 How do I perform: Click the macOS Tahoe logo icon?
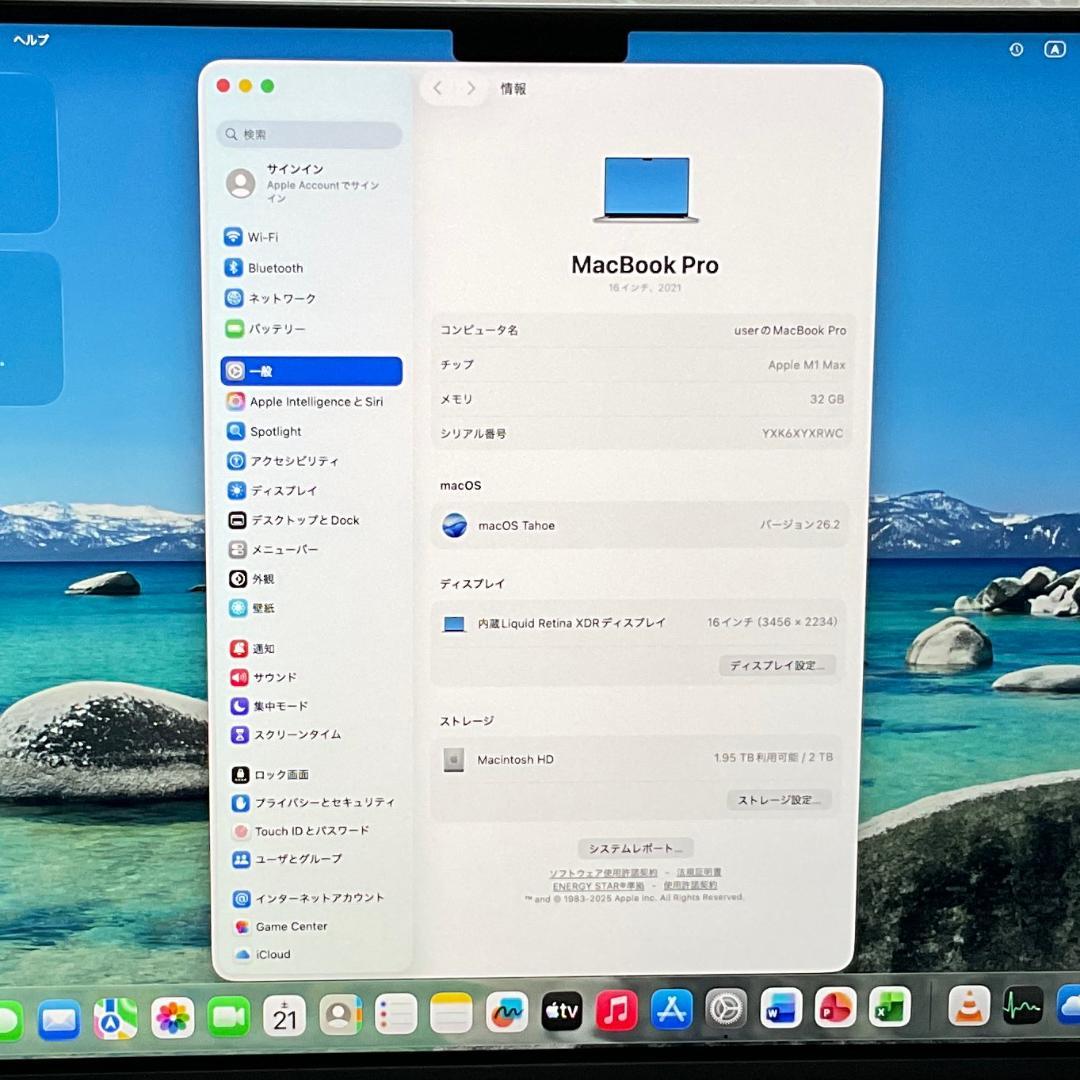pos(455,526)
